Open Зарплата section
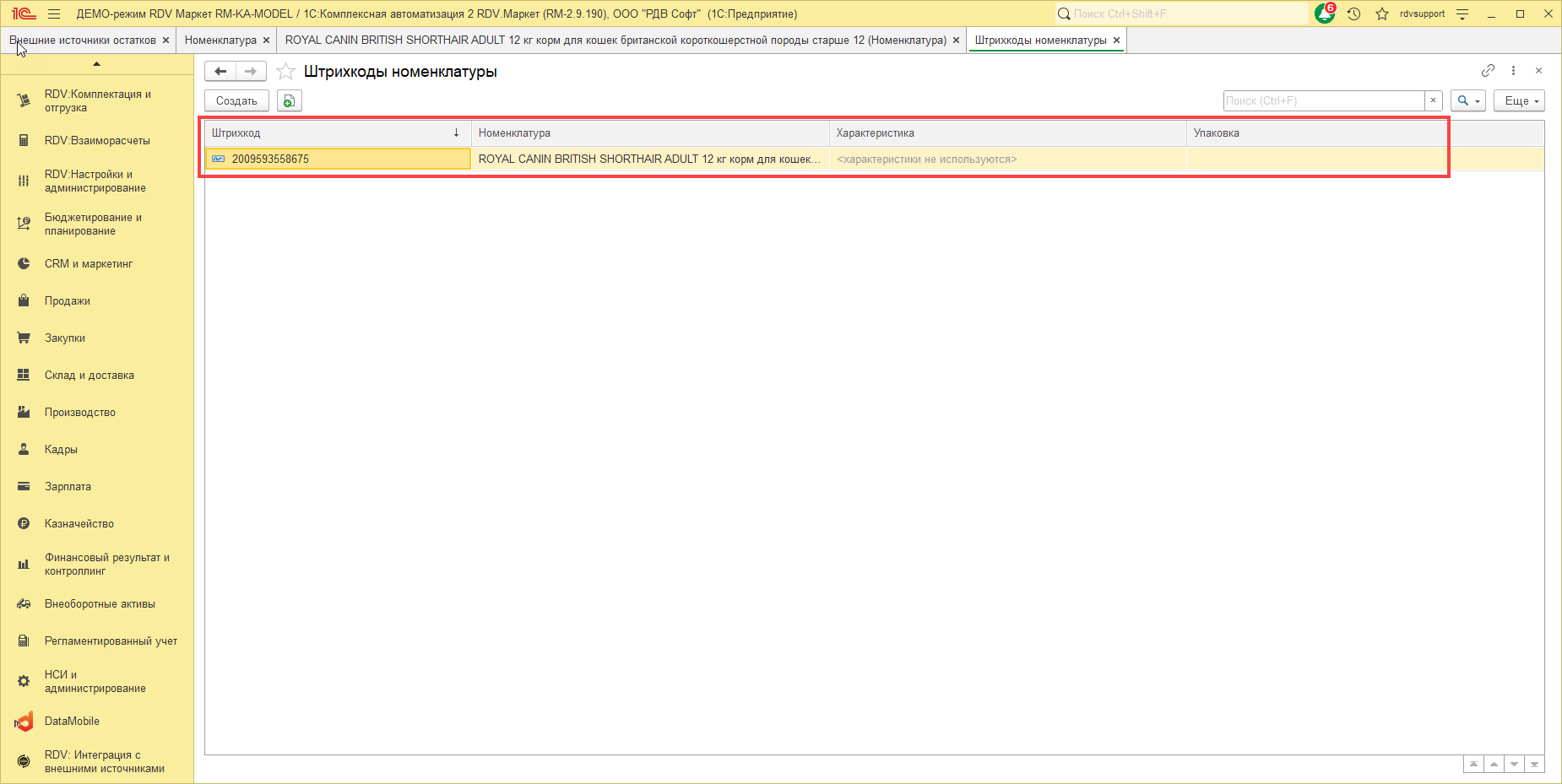The width and height of the screenshot is (1562, 784). click(97, 487)
